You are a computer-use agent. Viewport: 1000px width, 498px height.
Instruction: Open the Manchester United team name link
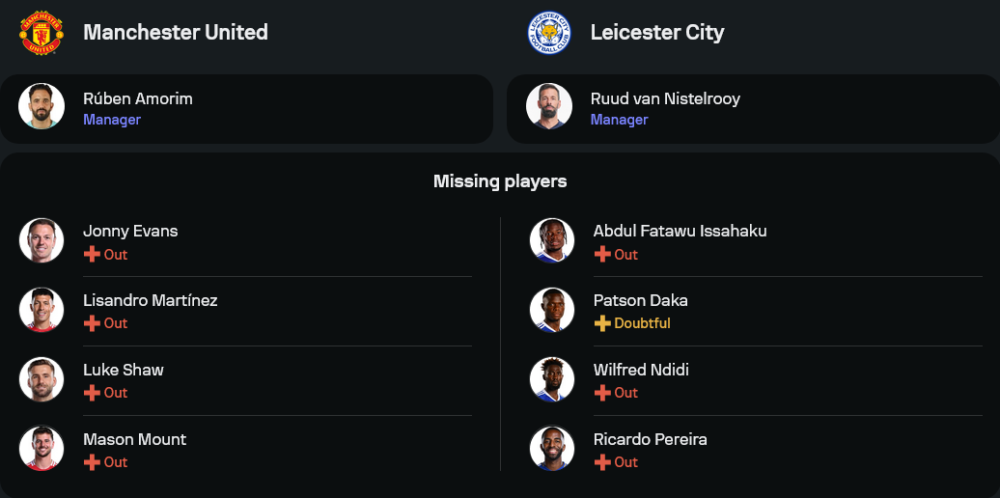175,32
